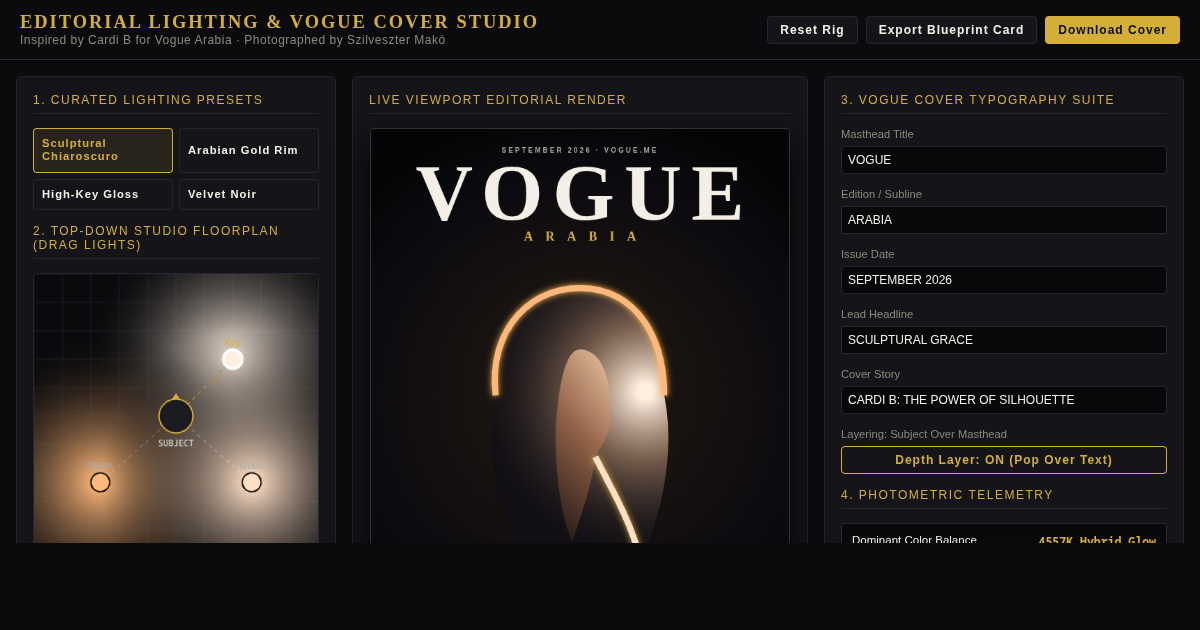Download the cover image
1200x630 pixels.
1112,30
